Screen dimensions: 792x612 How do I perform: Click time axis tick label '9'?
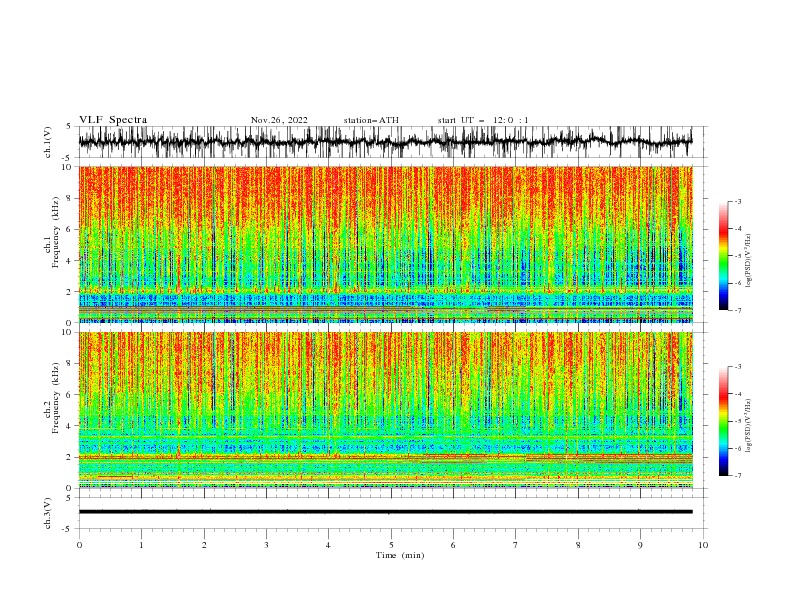[640, 545]
